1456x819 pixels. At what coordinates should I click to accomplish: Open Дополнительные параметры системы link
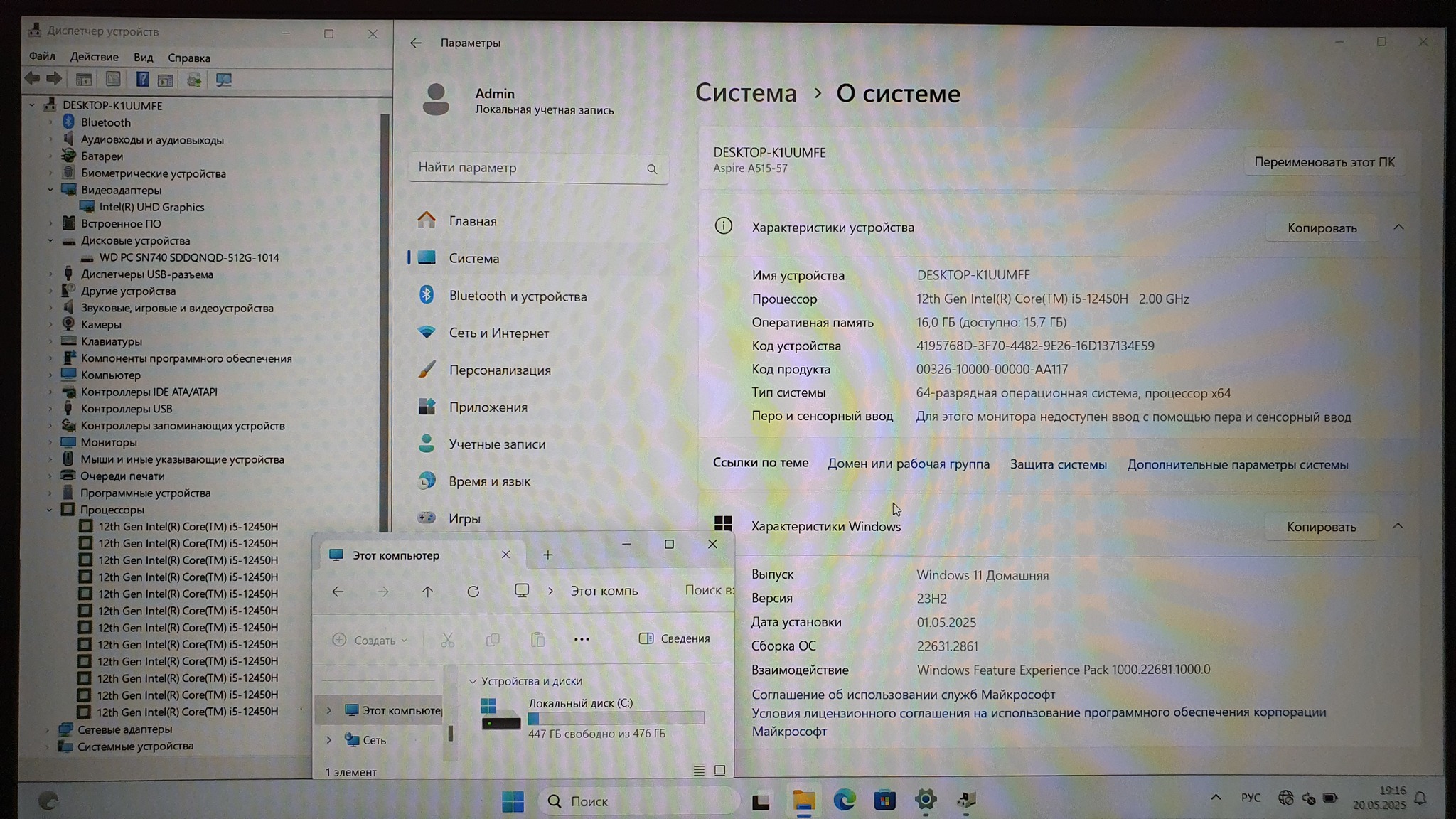pyautogui.click(x=1237, y=464)
